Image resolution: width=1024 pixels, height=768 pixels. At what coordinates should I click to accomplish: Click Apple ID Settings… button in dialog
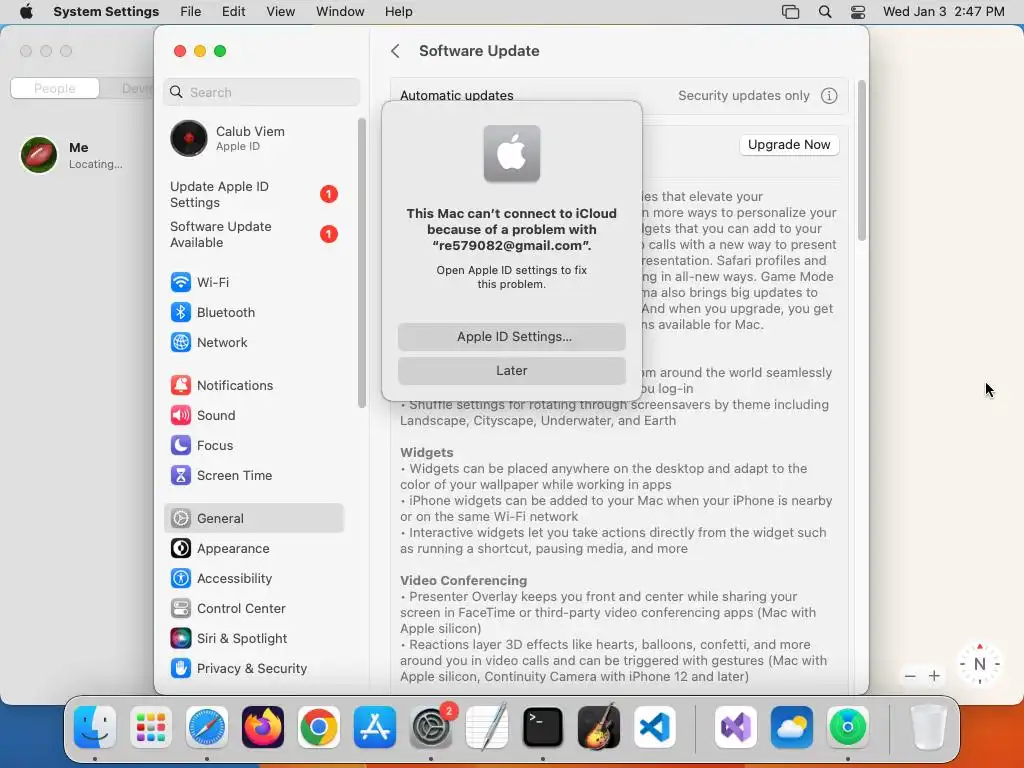pos(512,337)
